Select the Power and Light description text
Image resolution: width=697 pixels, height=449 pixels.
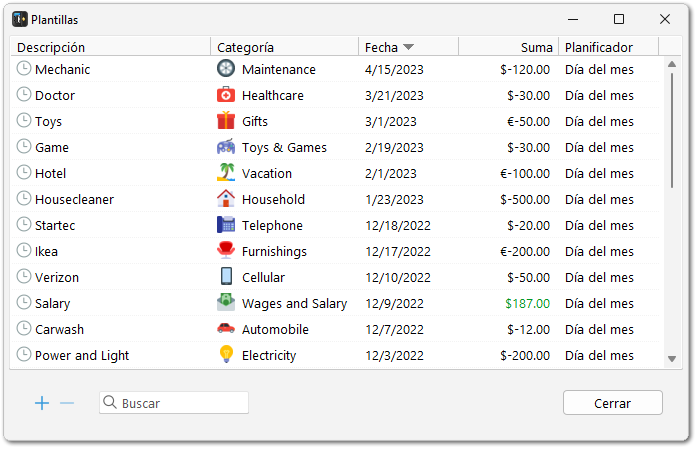tap(82, 356)
